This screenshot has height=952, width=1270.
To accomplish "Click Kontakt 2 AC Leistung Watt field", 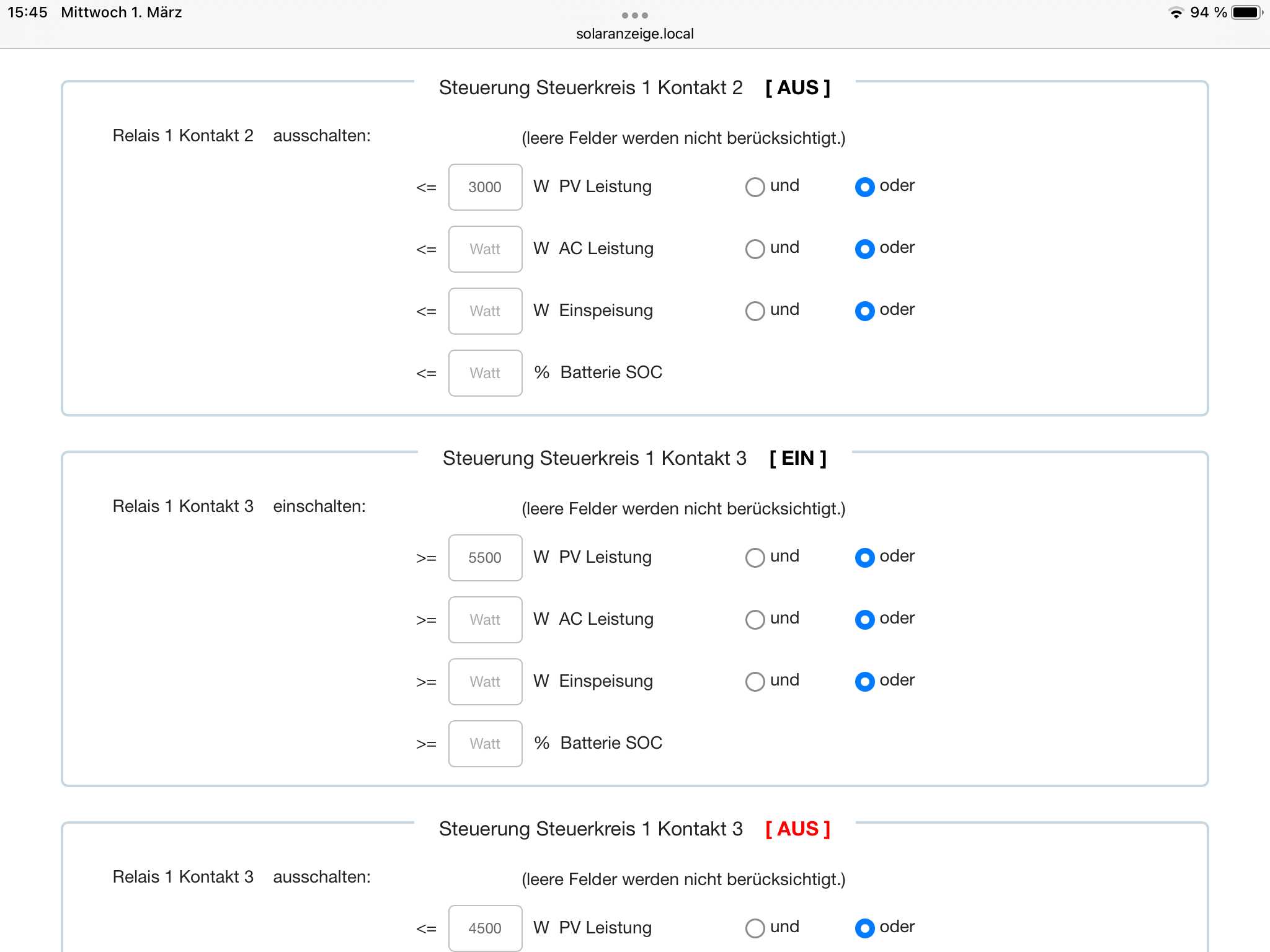I will coord(485,249).
